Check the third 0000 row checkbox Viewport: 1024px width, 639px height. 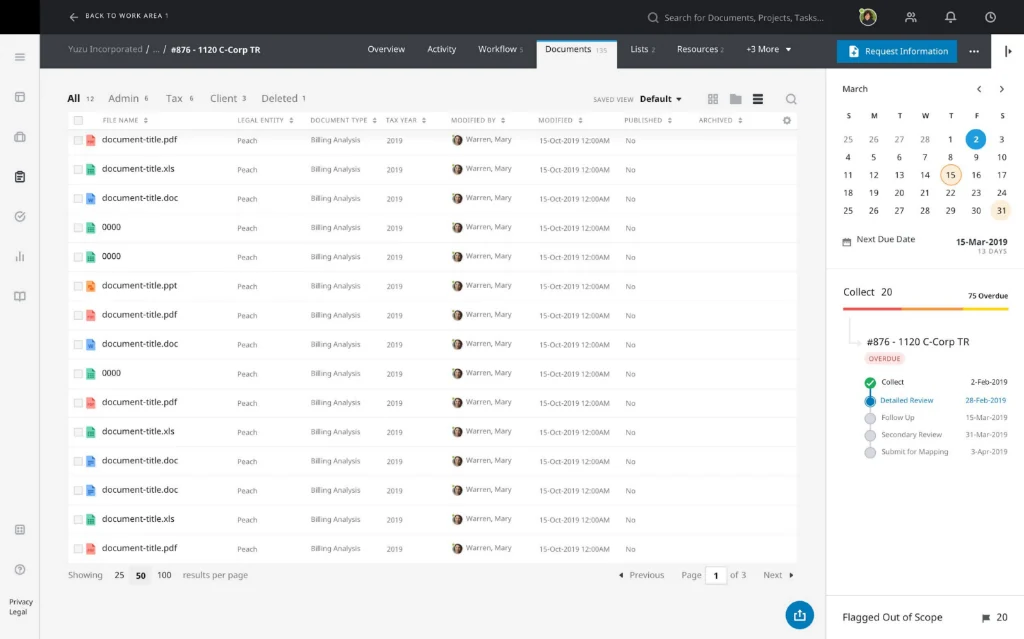click(x=78, y=374)
